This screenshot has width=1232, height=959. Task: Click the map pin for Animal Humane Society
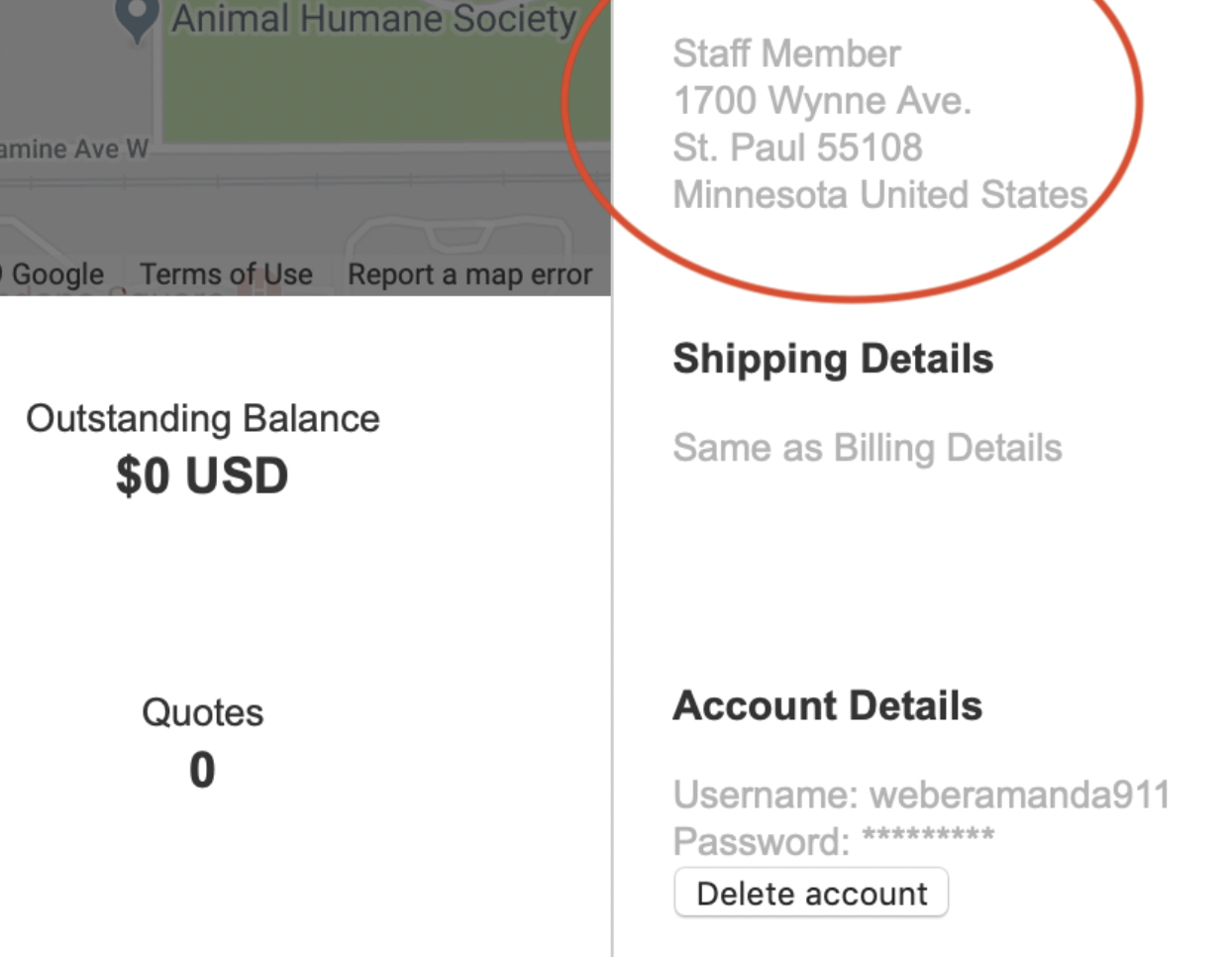tap(137, 18)
